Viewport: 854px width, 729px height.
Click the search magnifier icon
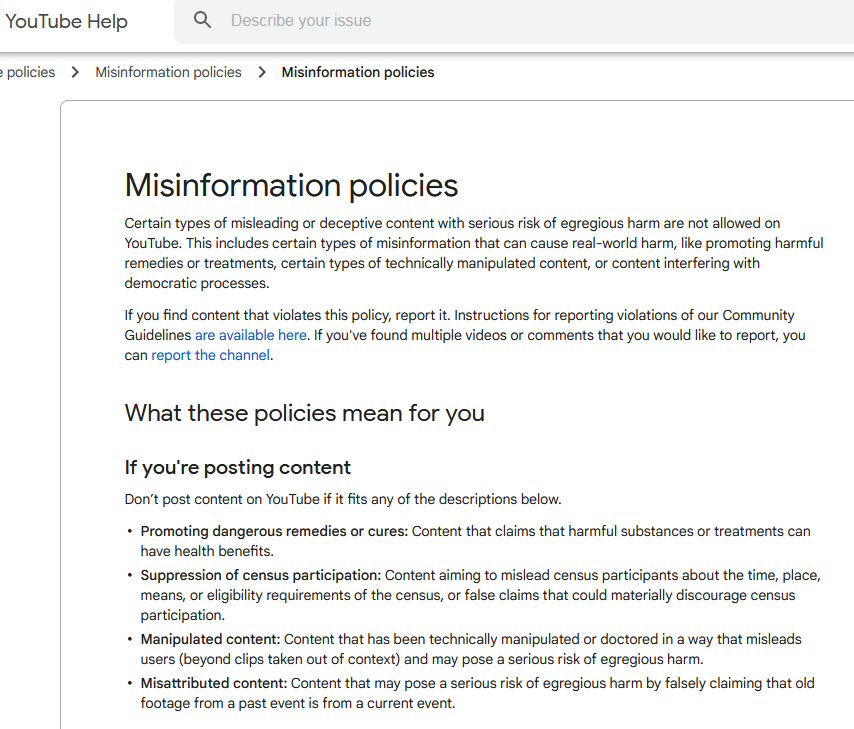pyautogui.click(x=203, y=20)
